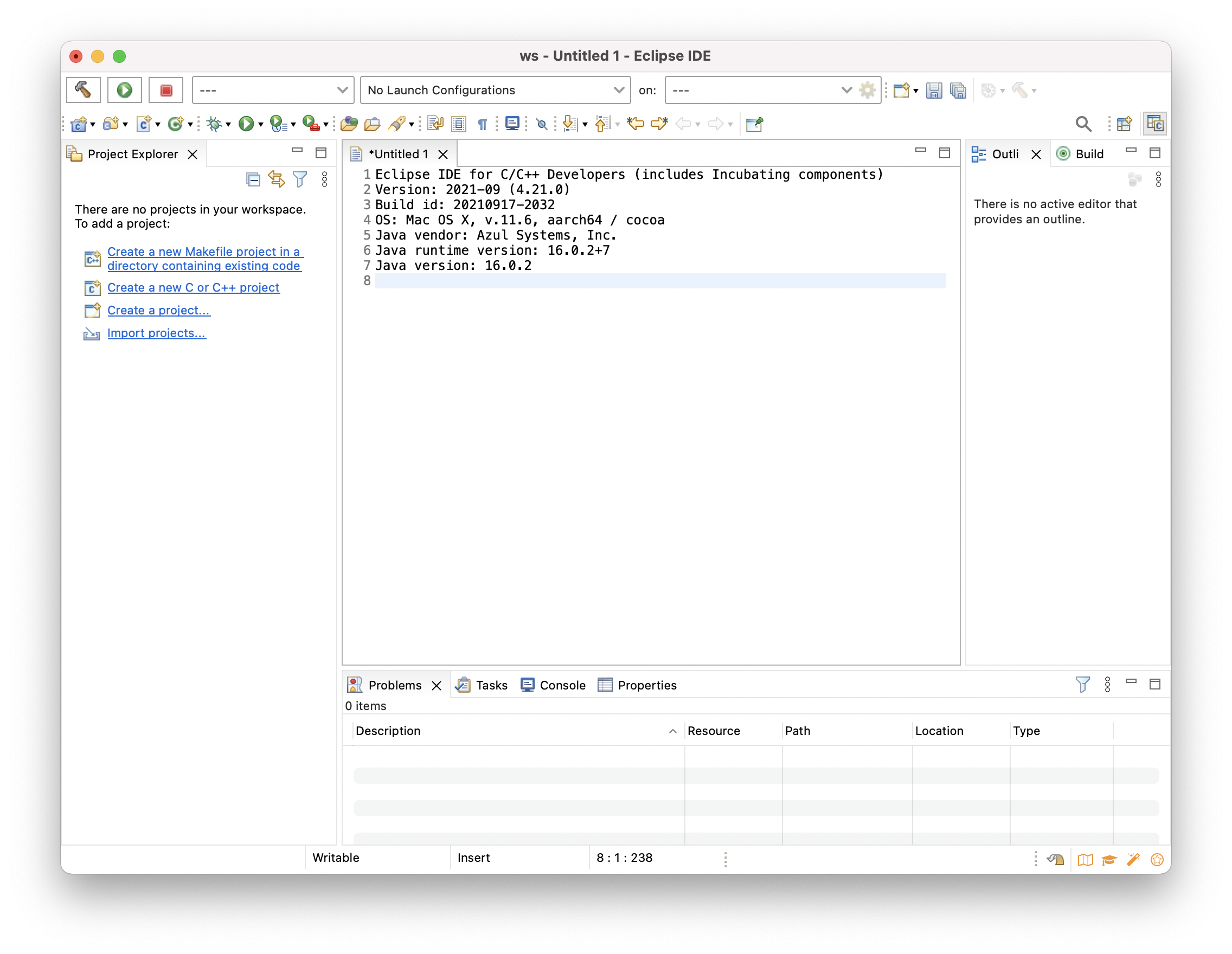Toggle Block Selection Mode icon
Image resolution: width=1232 pixels, height=954 pixels.
coord(459,124)
